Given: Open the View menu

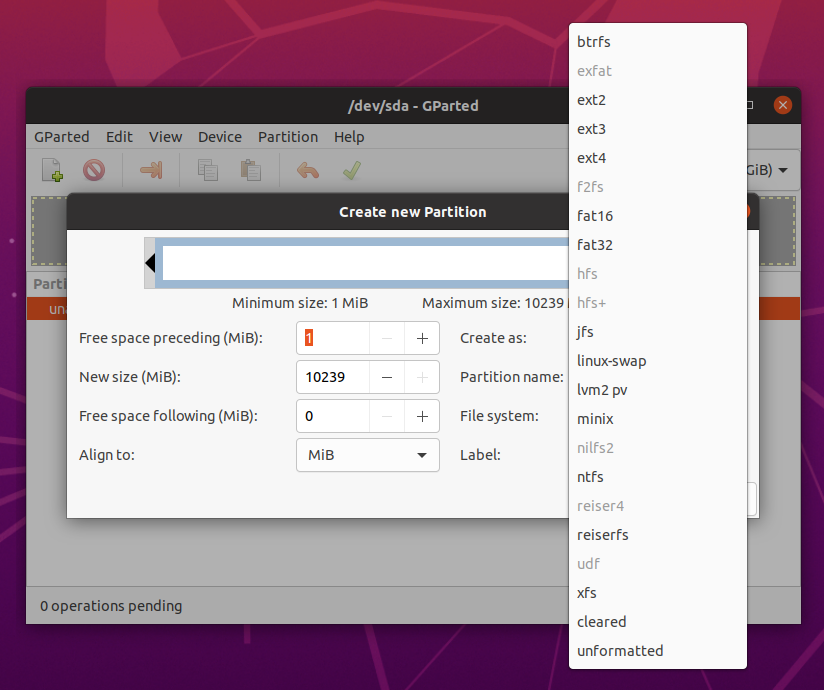Looking at the screenshot, I should tap(166, 137).
